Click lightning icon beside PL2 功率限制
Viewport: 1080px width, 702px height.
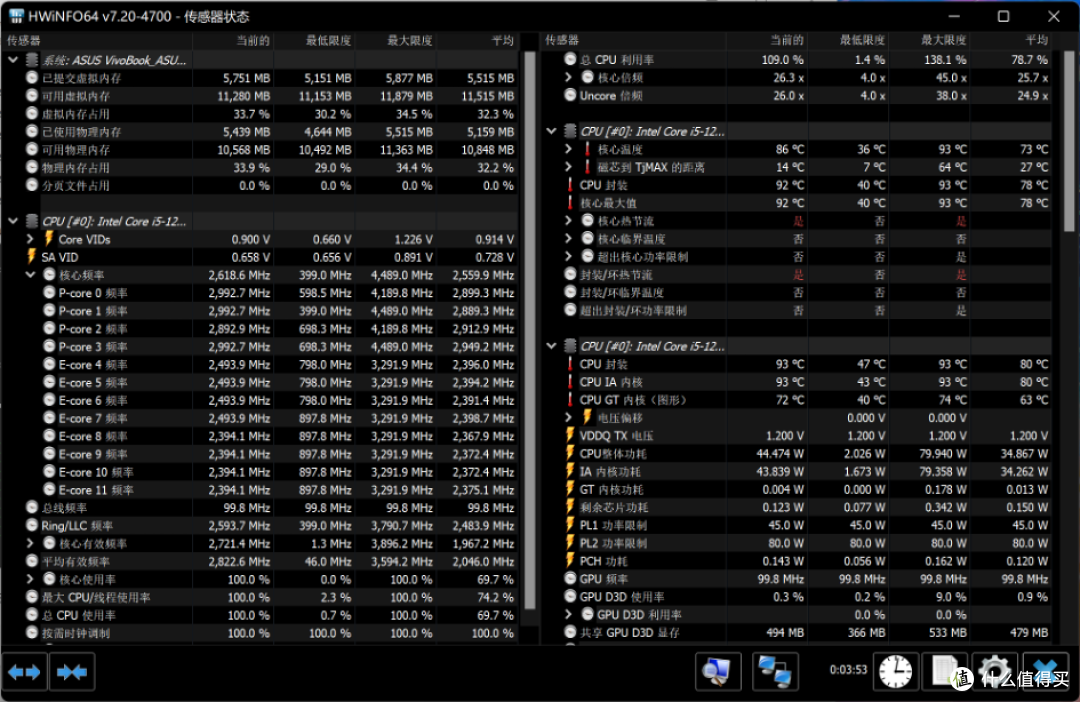click(570, 543)
